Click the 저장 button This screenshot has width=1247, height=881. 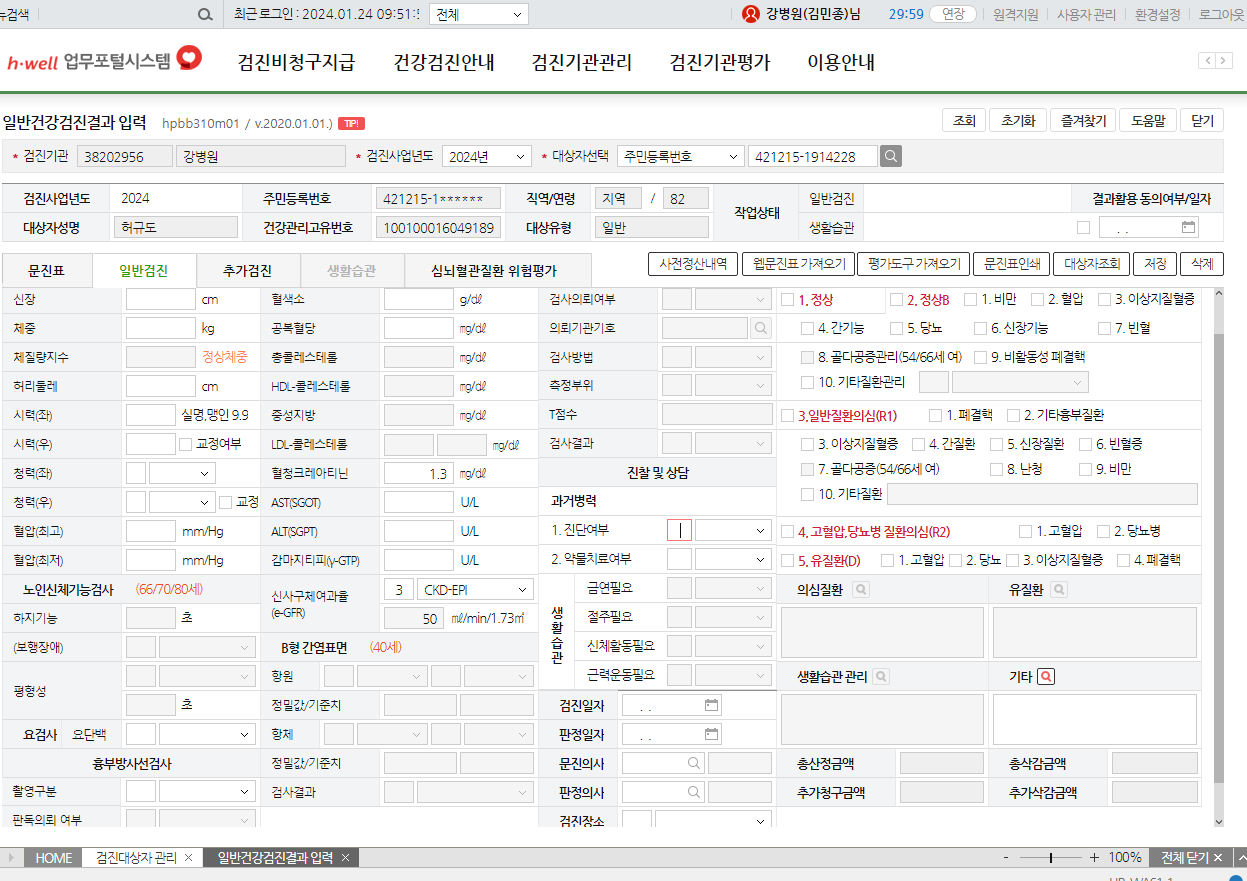point(1155,264)
